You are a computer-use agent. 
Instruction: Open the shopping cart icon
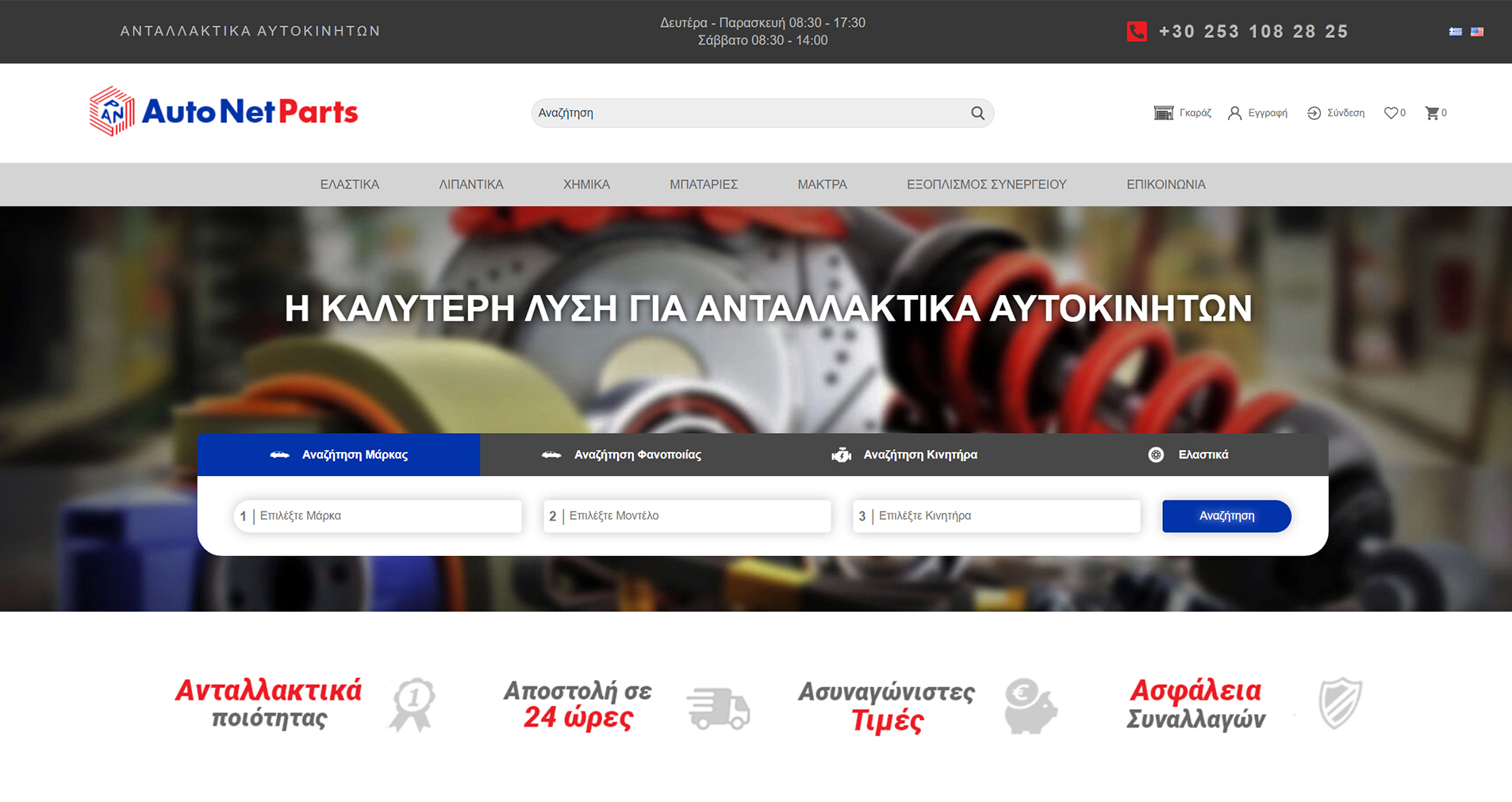[x=1432, y=113]
